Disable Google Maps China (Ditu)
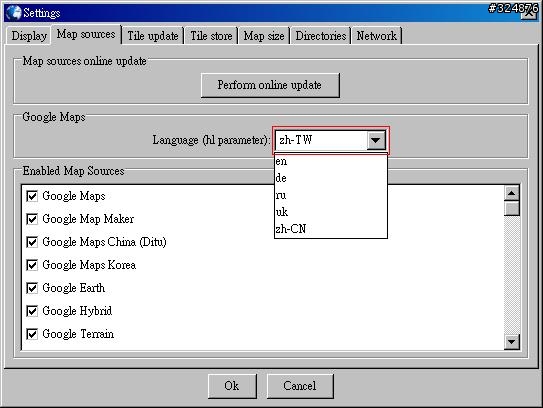 32,242
